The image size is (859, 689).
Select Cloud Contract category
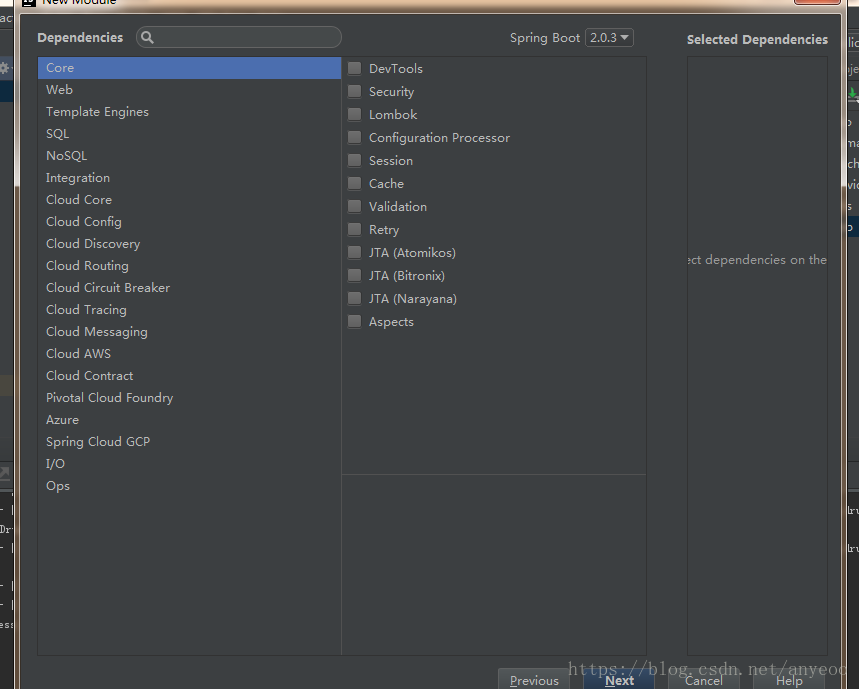click(x=190, y=376)
